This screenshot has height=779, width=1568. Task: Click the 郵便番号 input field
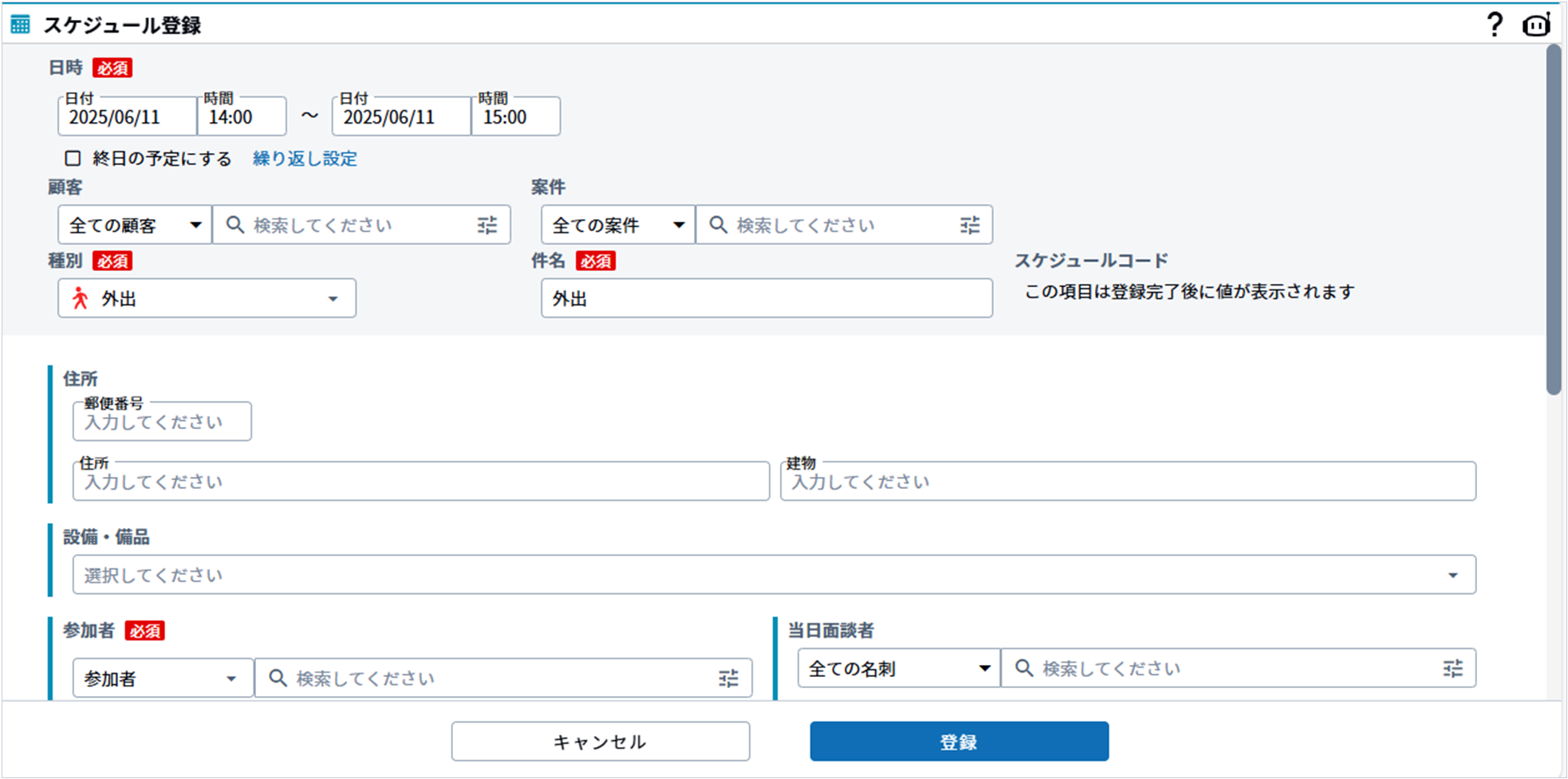[x=162, y=421]
